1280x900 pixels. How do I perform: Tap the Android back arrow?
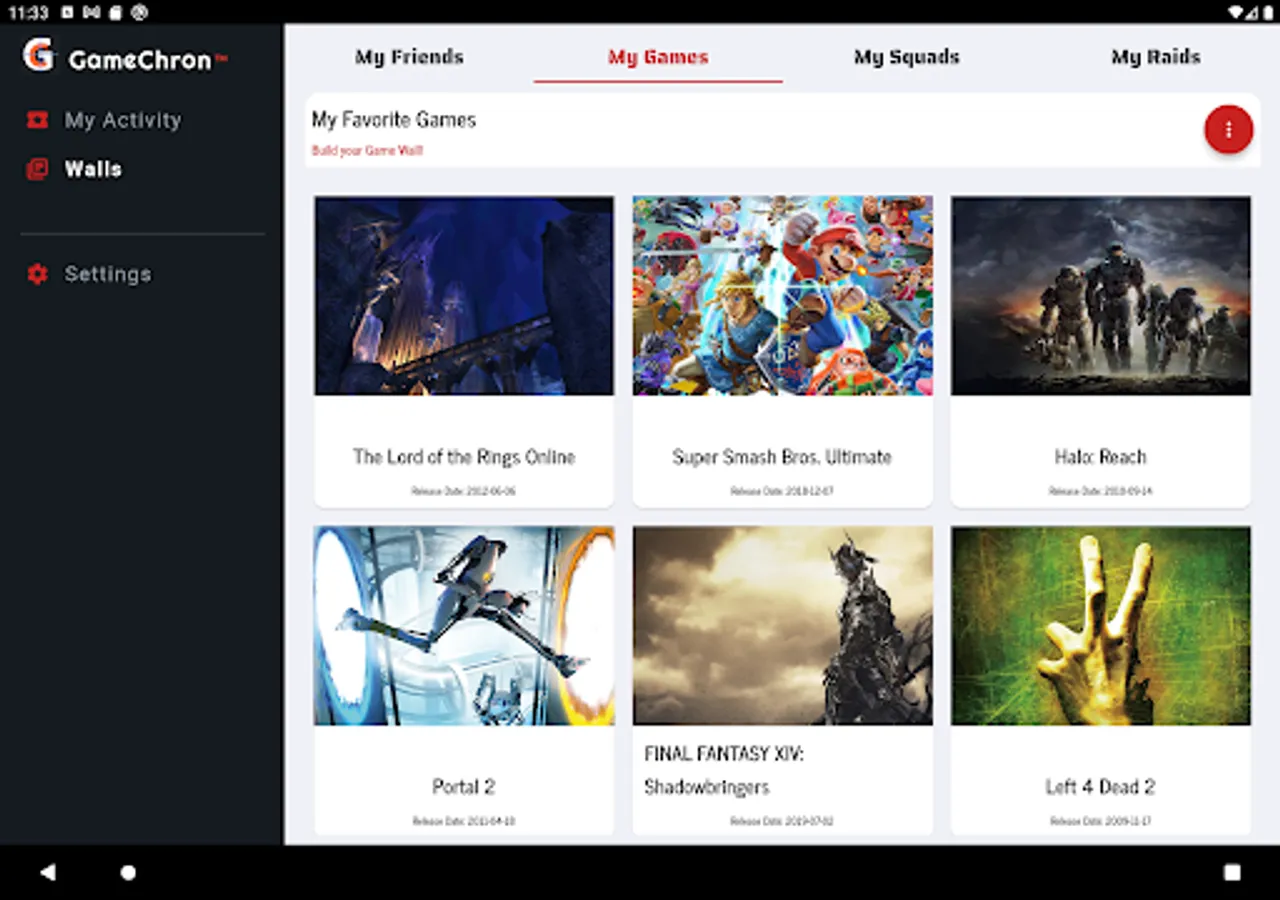coord(47,872)
